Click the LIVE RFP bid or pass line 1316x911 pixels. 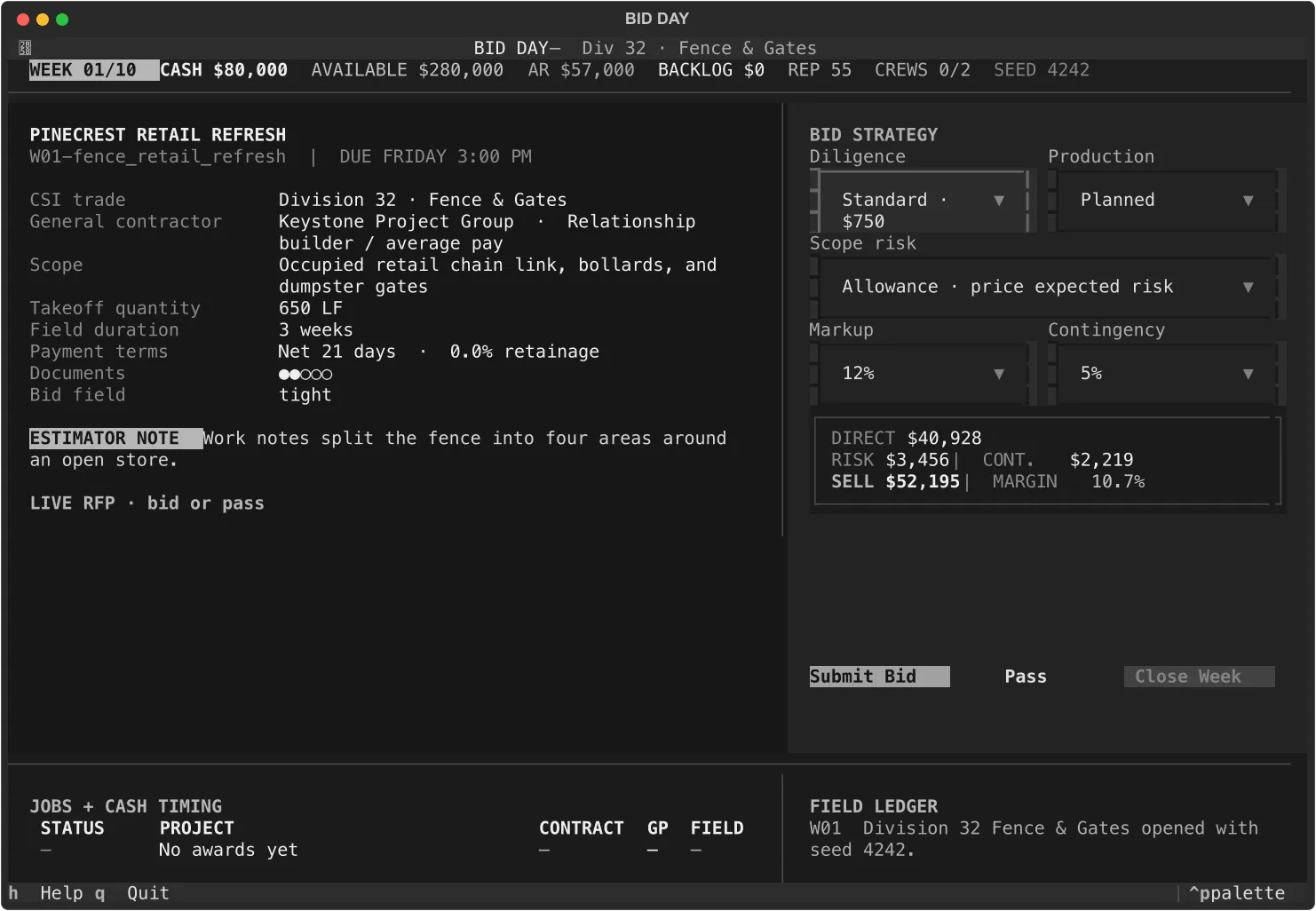coord(147,503)
